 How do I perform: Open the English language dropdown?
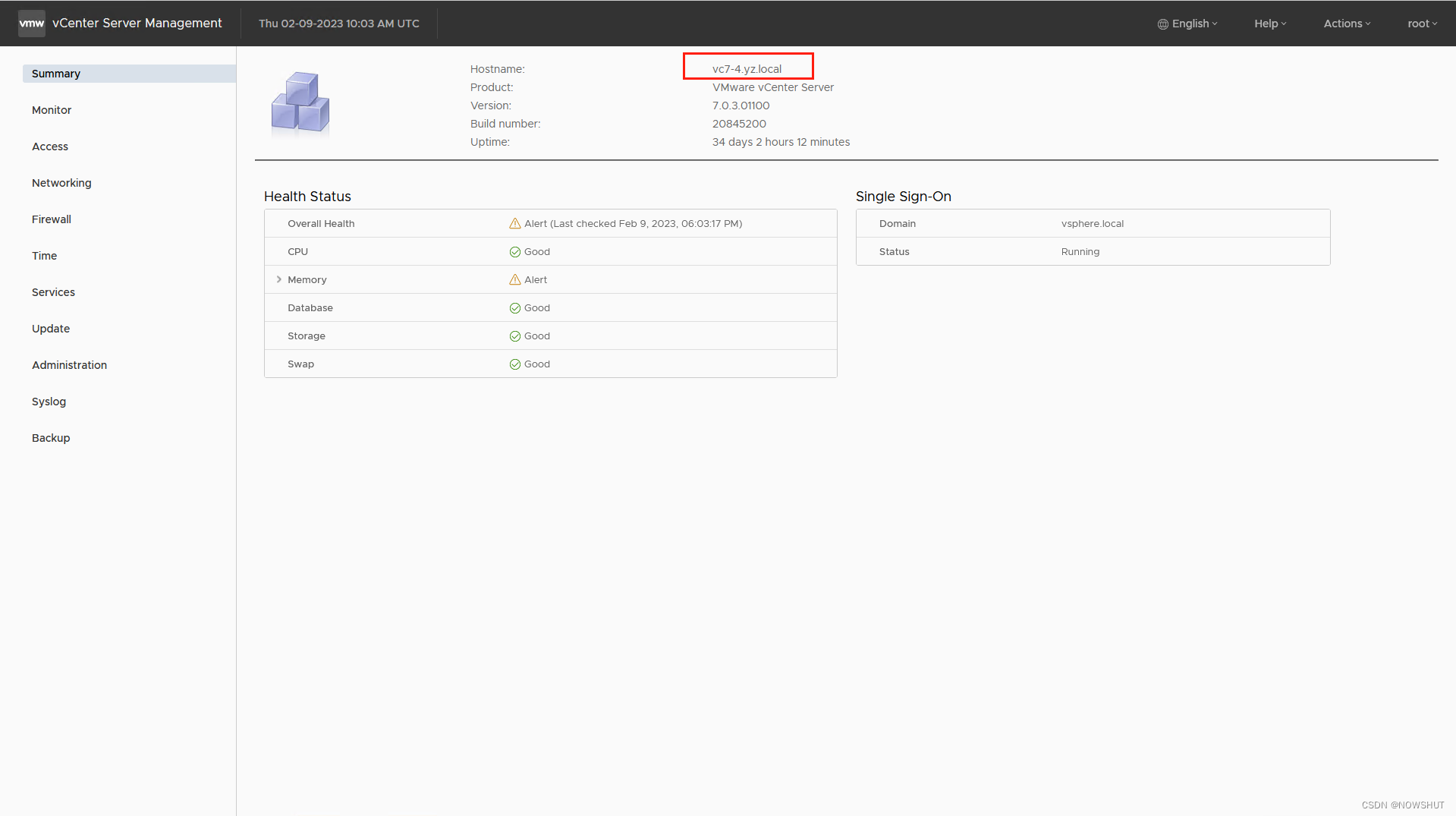tap(1187, 24)
